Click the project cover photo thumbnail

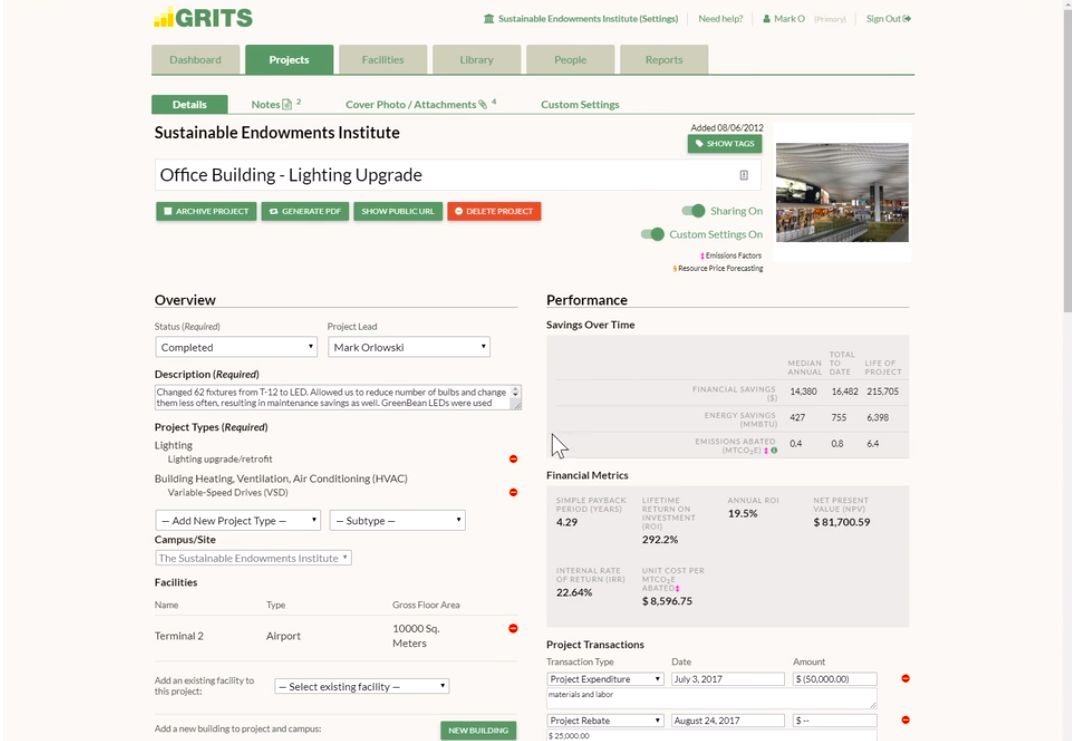842,192
